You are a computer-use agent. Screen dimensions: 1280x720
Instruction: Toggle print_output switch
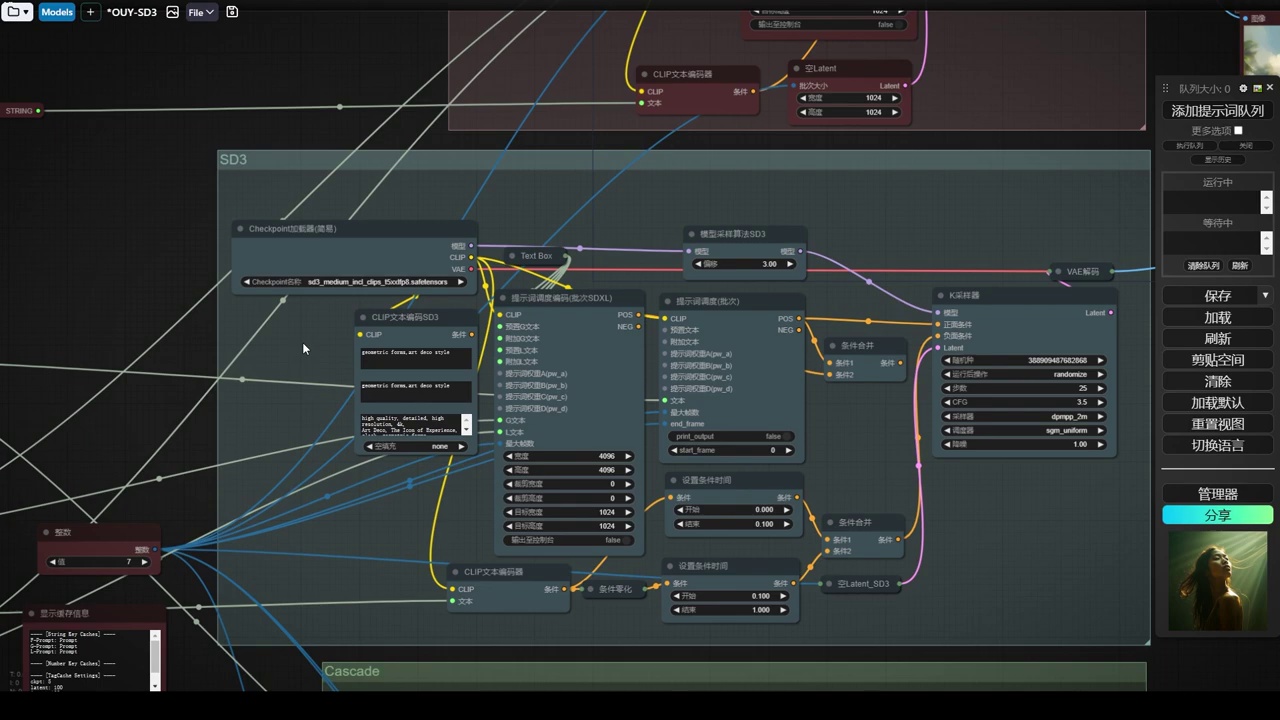(730, 436)
